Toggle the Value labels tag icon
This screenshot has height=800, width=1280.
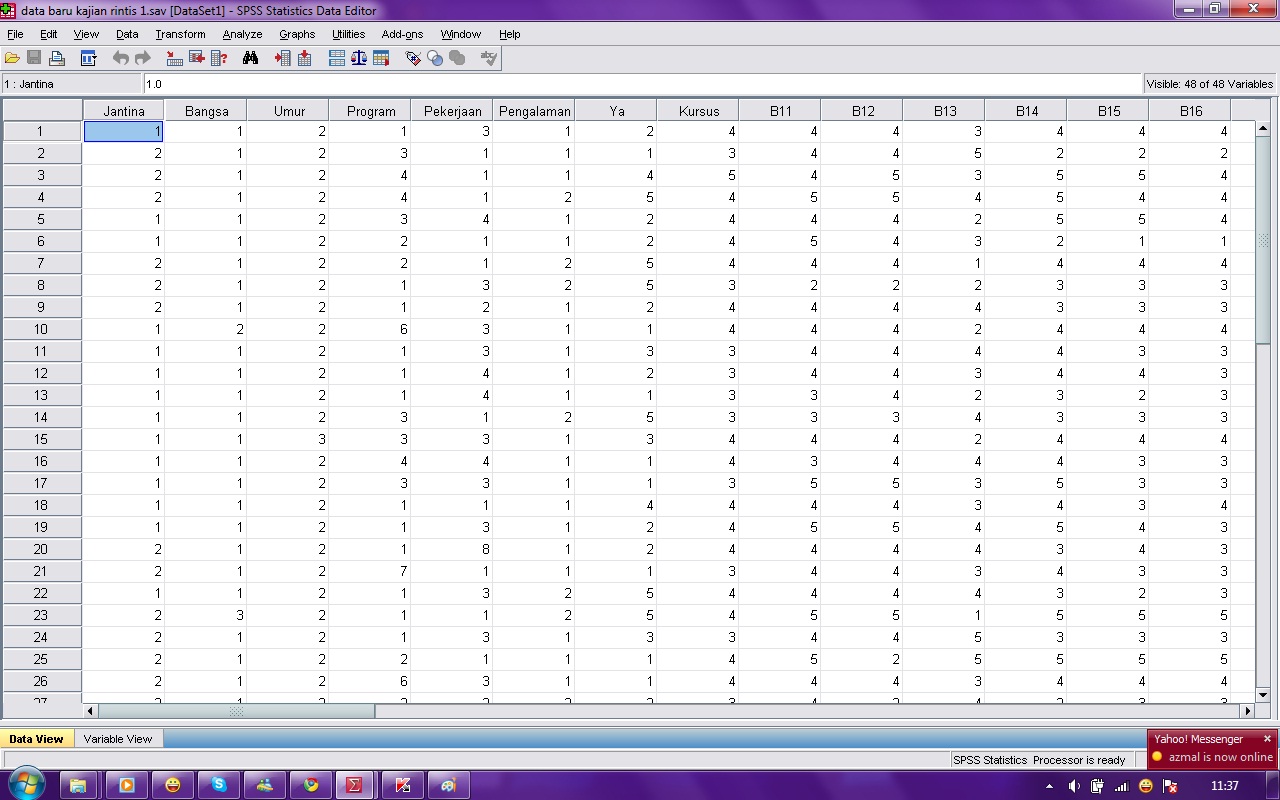coord(413,58)
